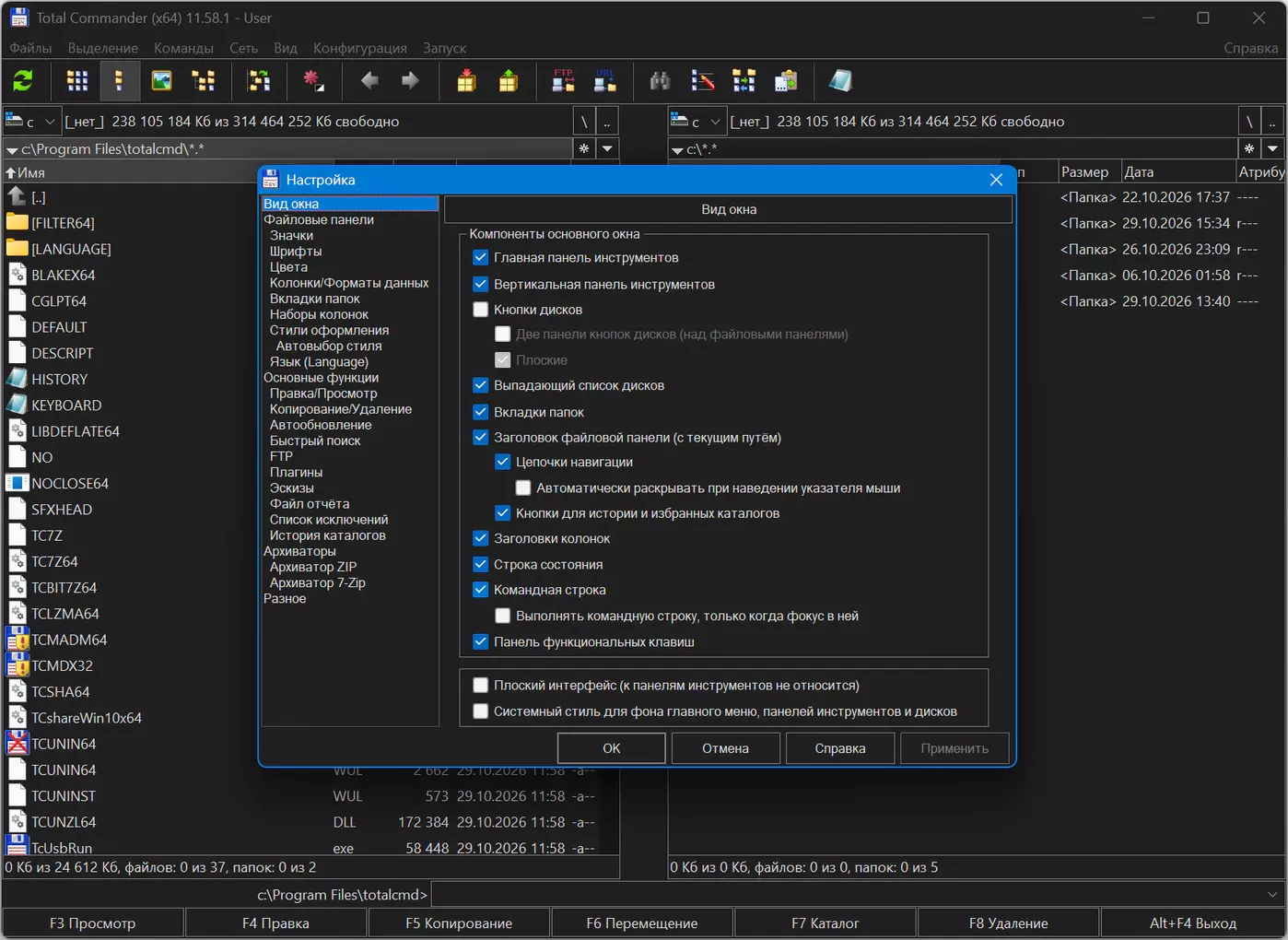The height and width of the screenshot is (940, 1288).
Task: Enable thumbnail view from the toolbar
Action: click(161, 81)
